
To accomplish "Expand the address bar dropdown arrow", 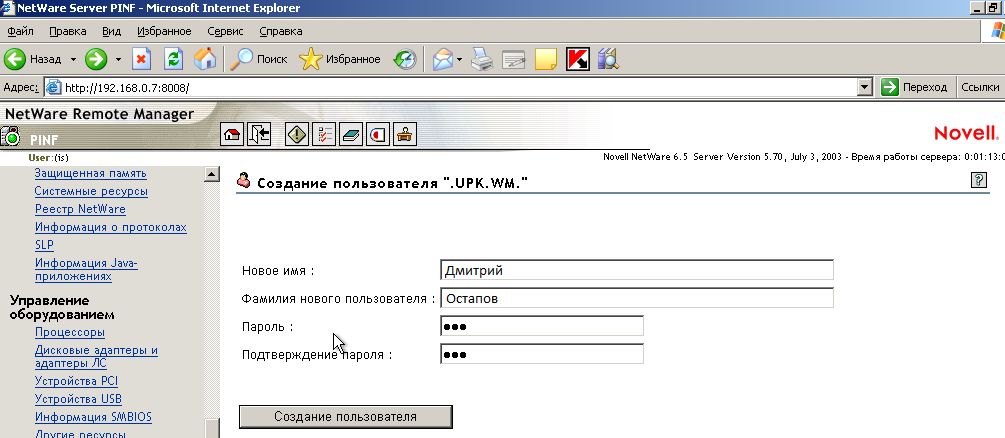I will [x=865, y=87].
